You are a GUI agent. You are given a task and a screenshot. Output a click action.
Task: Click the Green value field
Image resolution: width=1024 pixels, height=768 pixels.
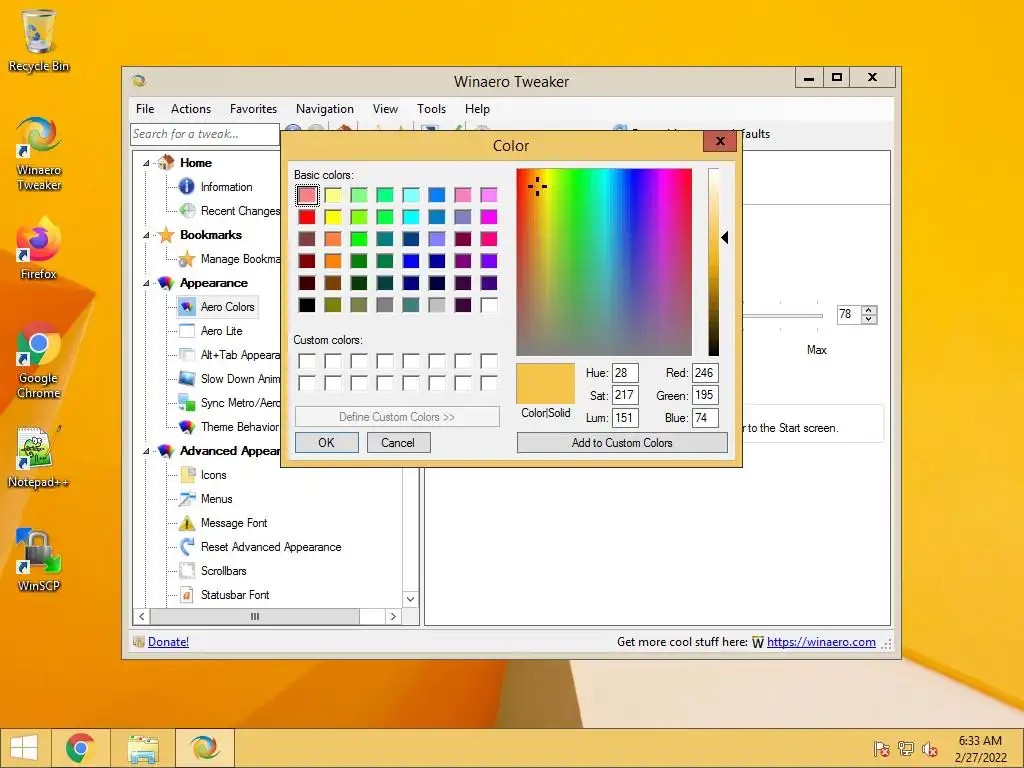click(705, 395)
